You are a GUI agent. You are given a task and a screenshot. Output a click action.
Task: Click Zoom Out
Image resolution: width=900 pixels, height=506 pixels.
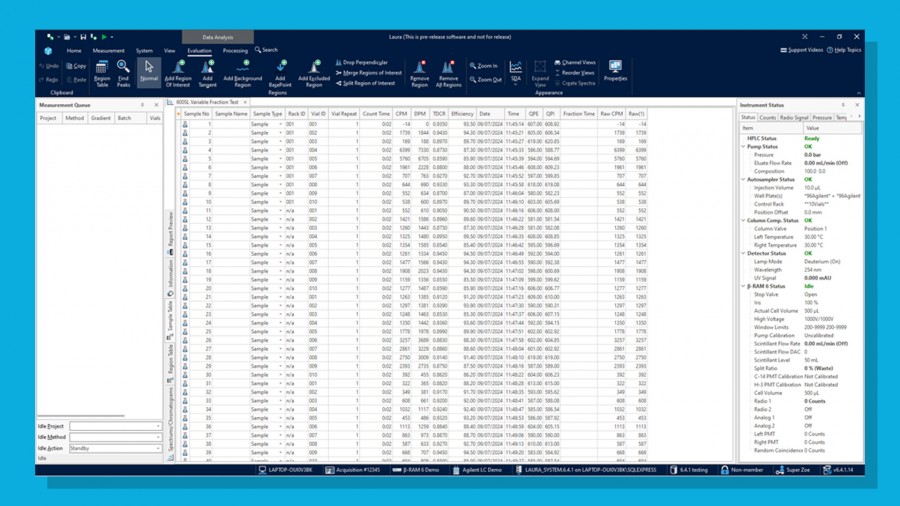point(486,80)
